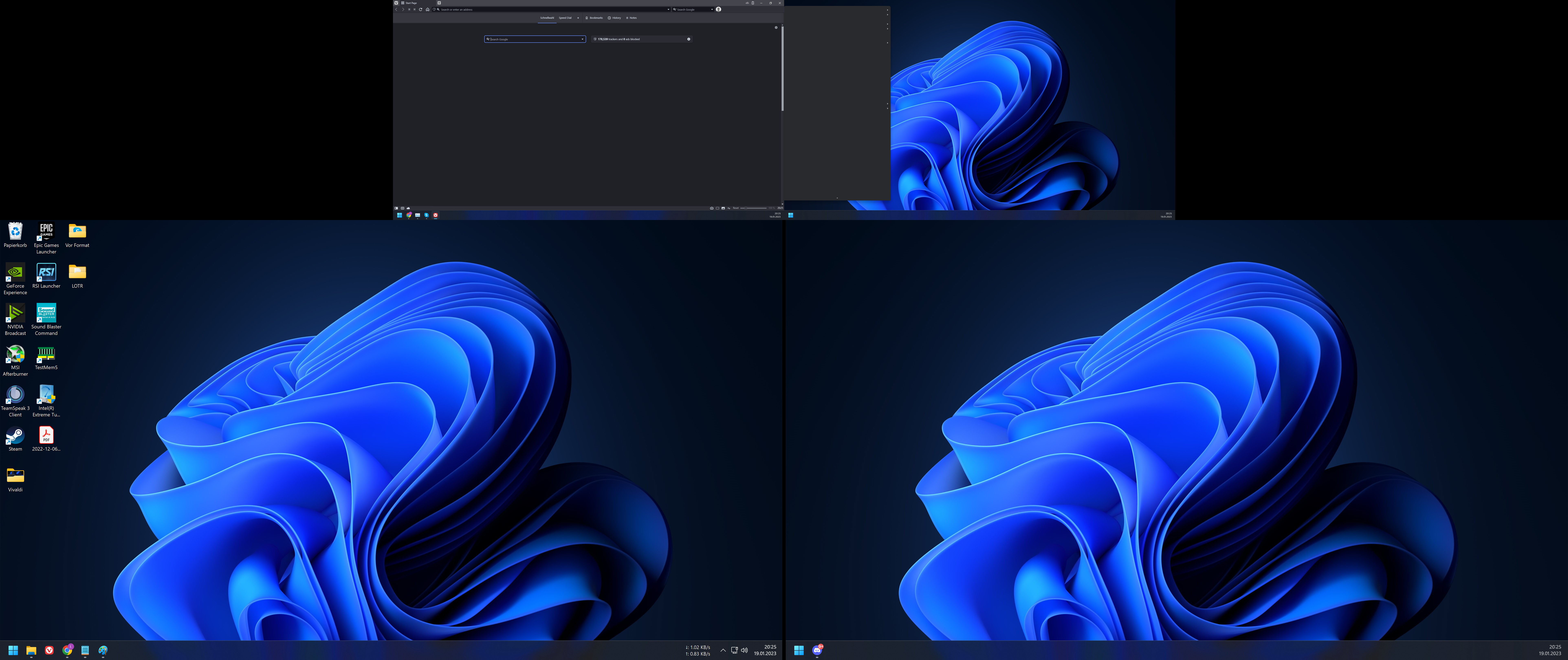Capture page with the camera icon
1568x660 pixels.
(712, 208)
